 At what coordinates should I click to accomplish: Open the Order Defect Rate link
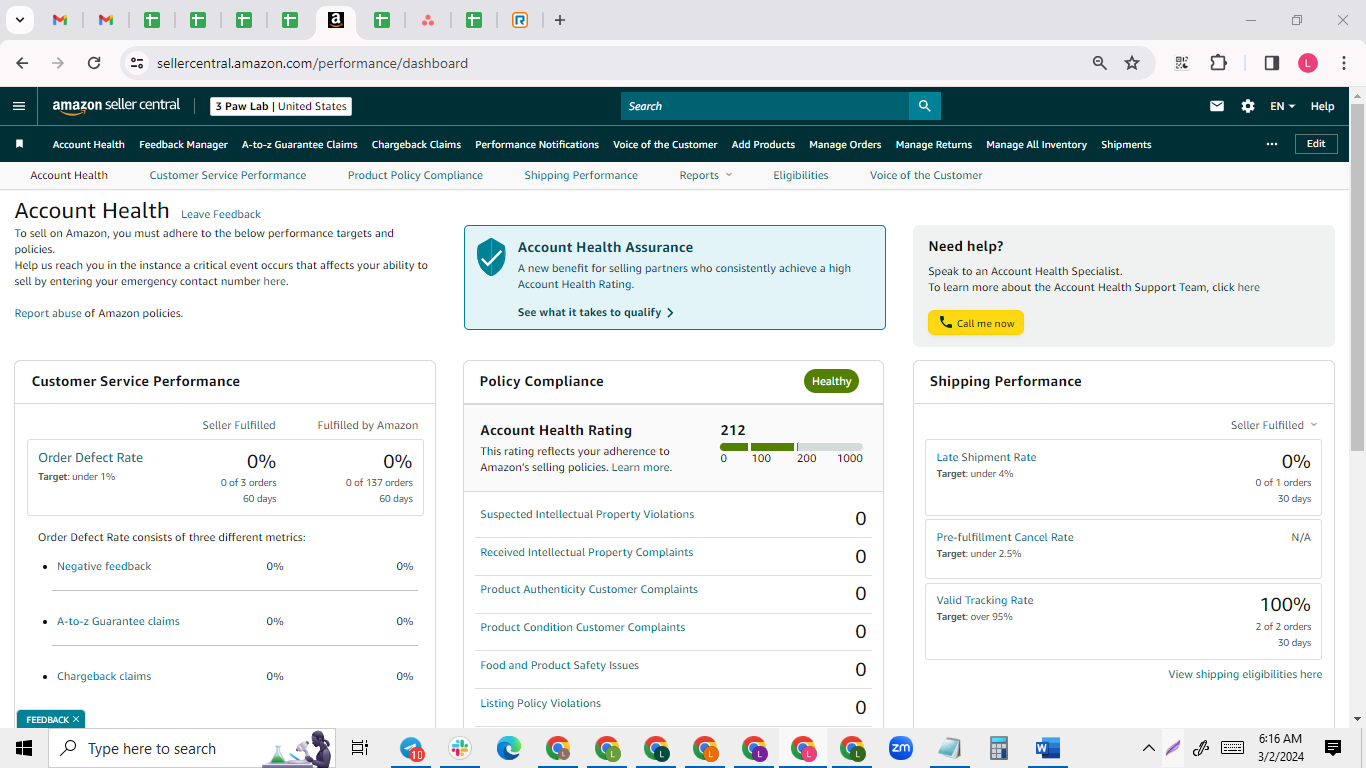90,457
